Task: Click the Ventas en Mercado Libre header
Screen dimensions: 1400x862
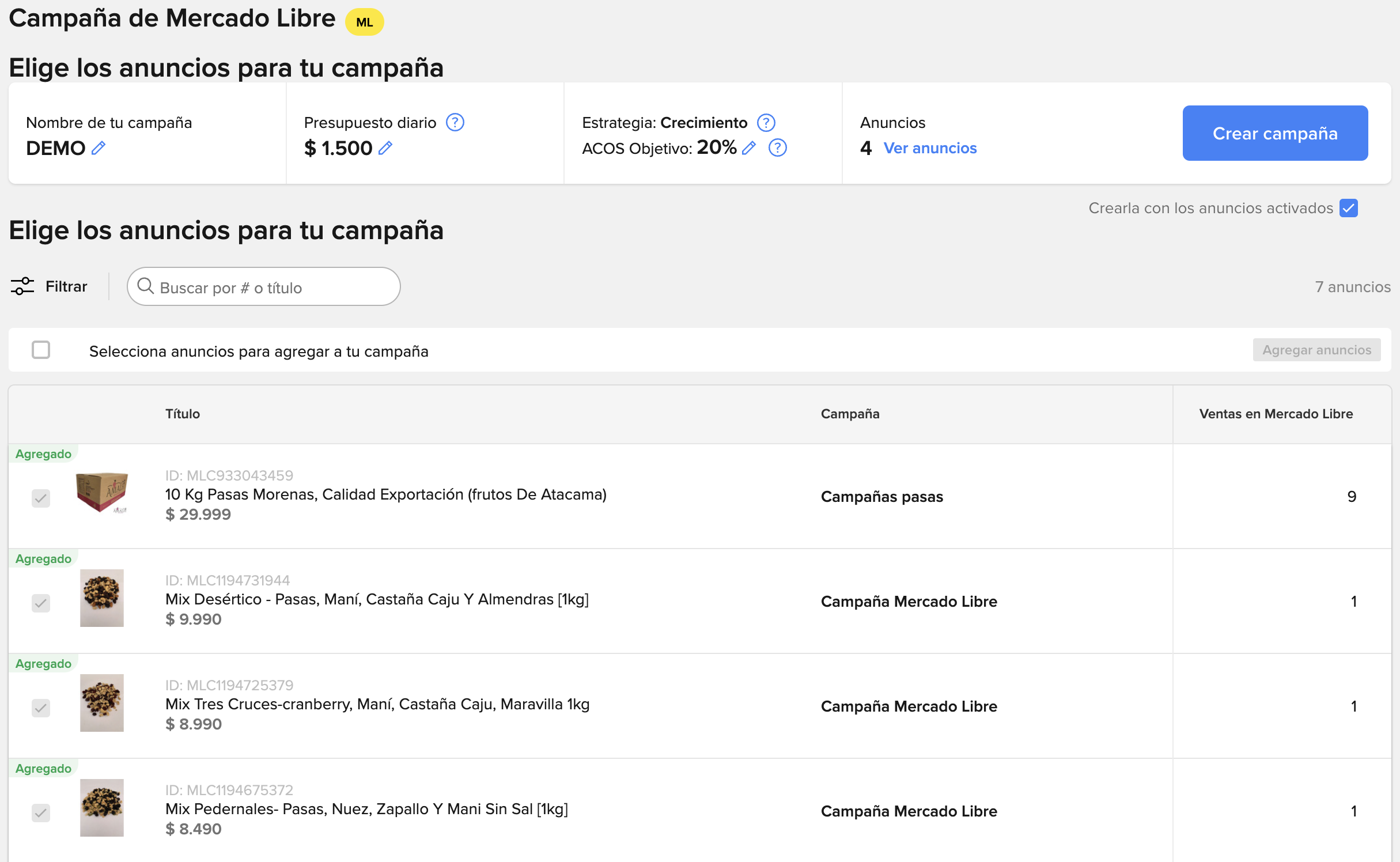Action: (1276, 414)
